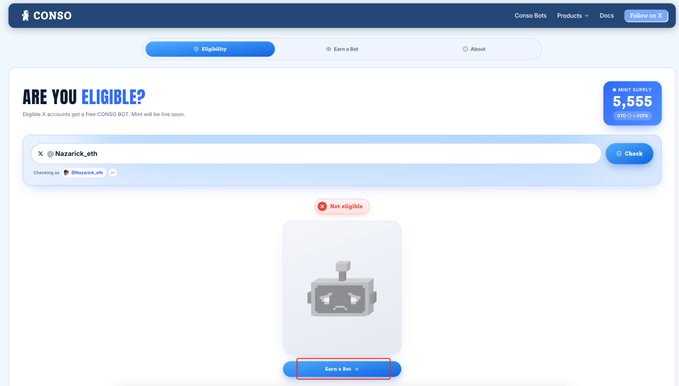The image size is (679, 386).
Task: Click the CONSO brand name text
Action: [x=52, y=16]
